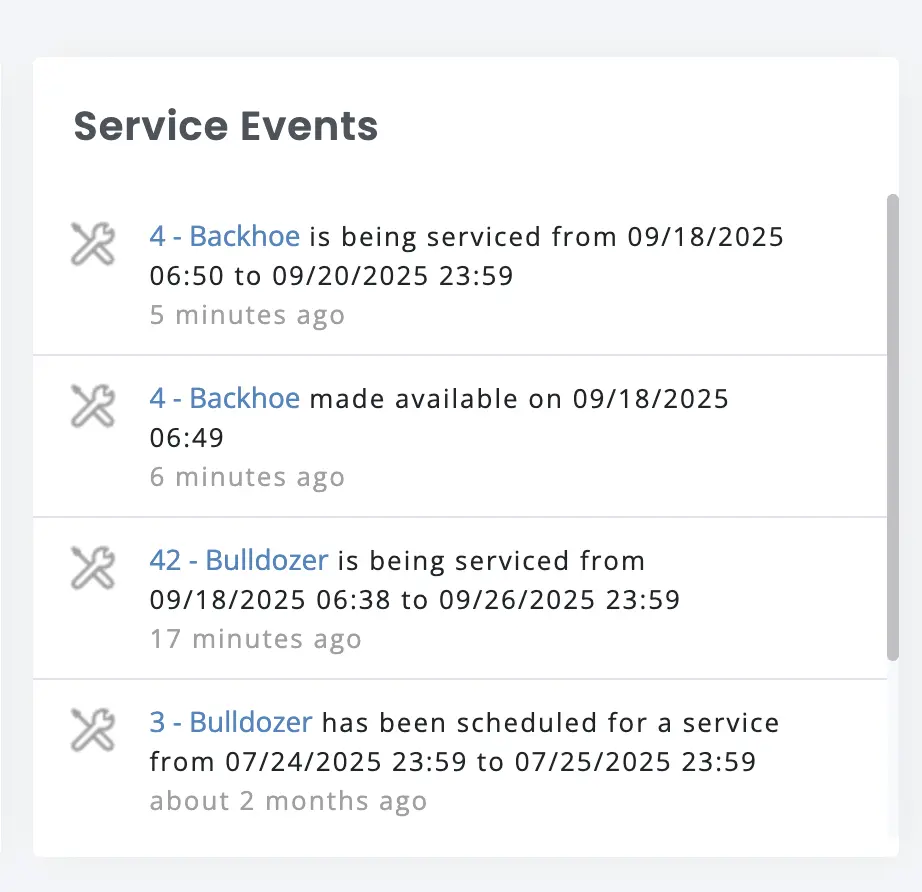
Task: Click the 6 minutes ago timestamp
Action: coord(247,477)
